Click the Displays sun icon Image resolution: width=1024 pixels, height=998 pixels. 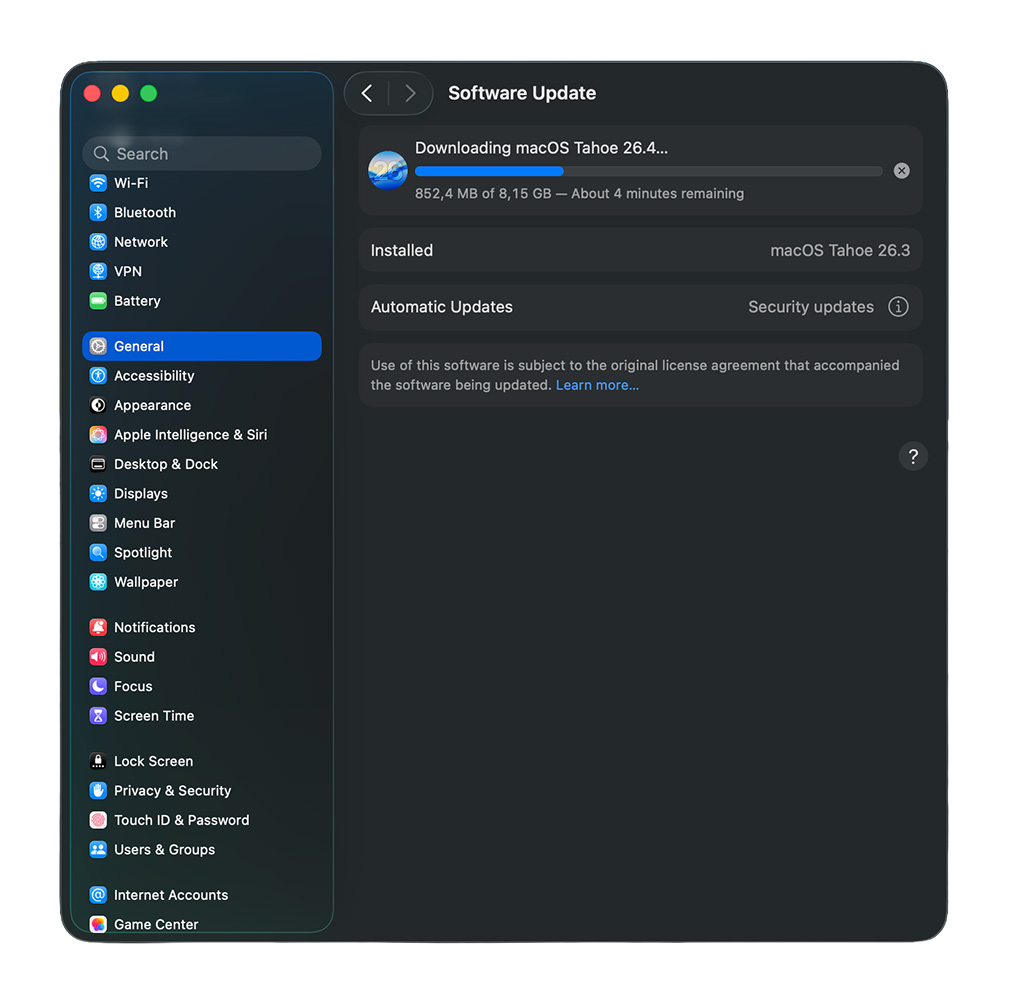pyautogui.click(x=98, y=493)
